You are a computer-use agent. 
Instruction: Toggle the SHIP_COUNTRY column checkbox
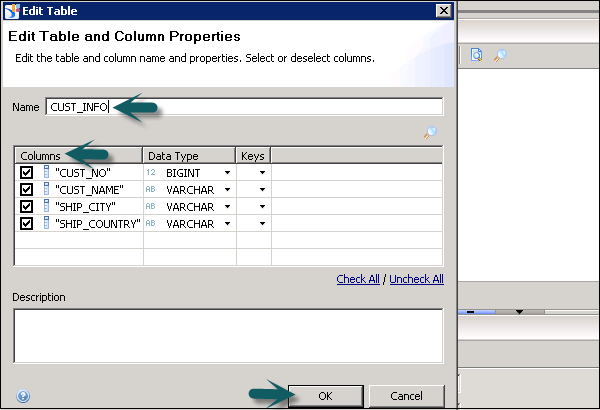pos(27,223)
